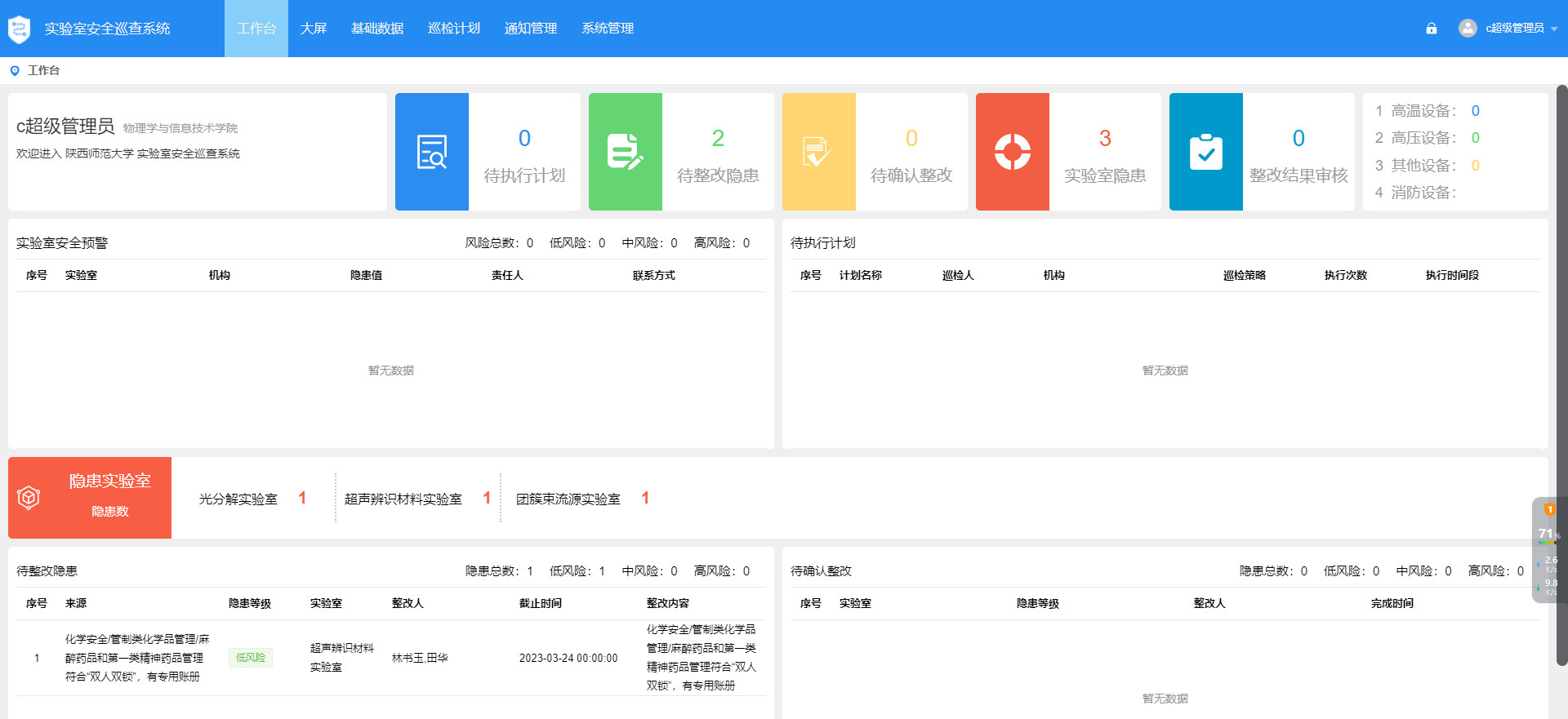Viewport: 1568px width, 719px height.
Task: Click the 联系方式 column header
Action: [x=654, y=276]
